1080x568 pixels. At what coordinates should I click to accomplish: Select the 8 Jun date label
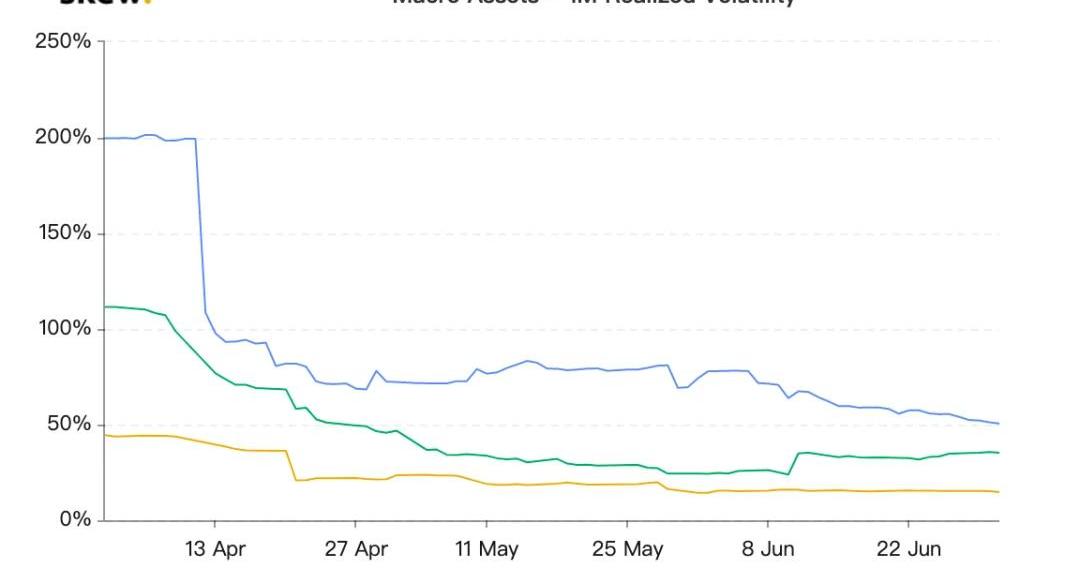[x=768, y=549]
